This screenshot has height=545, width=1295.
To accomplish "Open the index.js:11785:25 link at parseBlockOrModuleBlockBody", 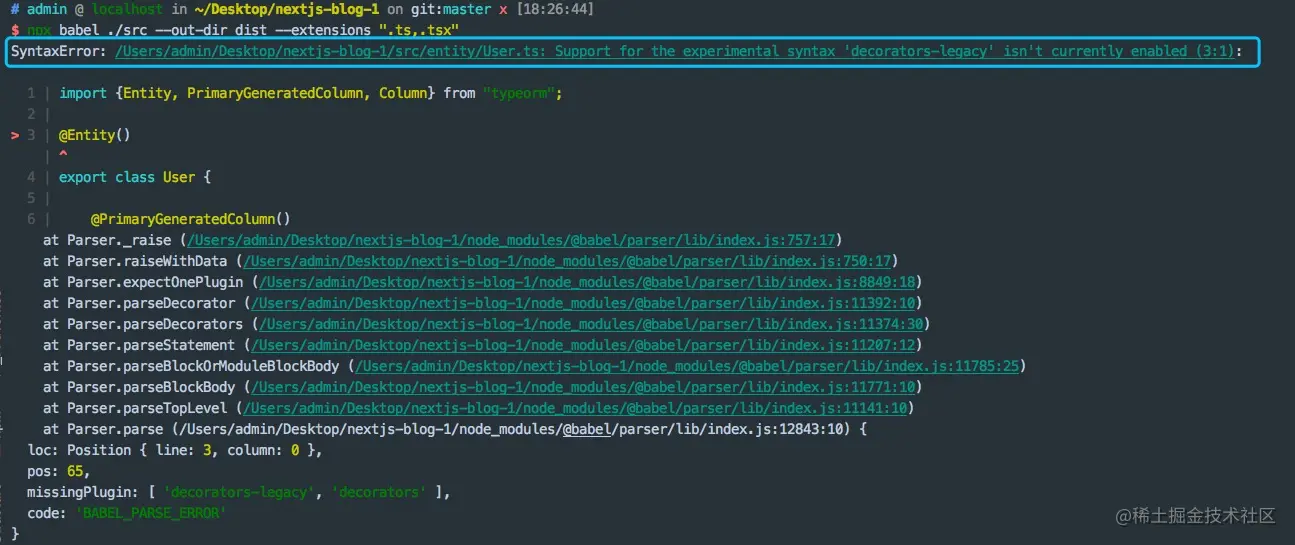I will point(687,366).
